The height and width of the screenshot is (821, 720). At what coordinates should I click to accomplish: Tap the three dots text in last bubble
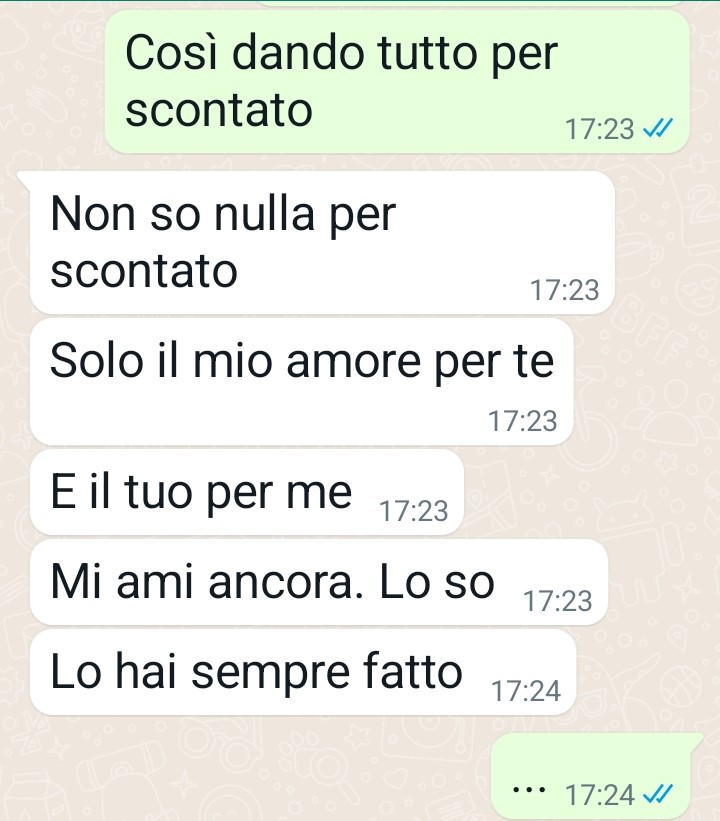click(529, 789)
